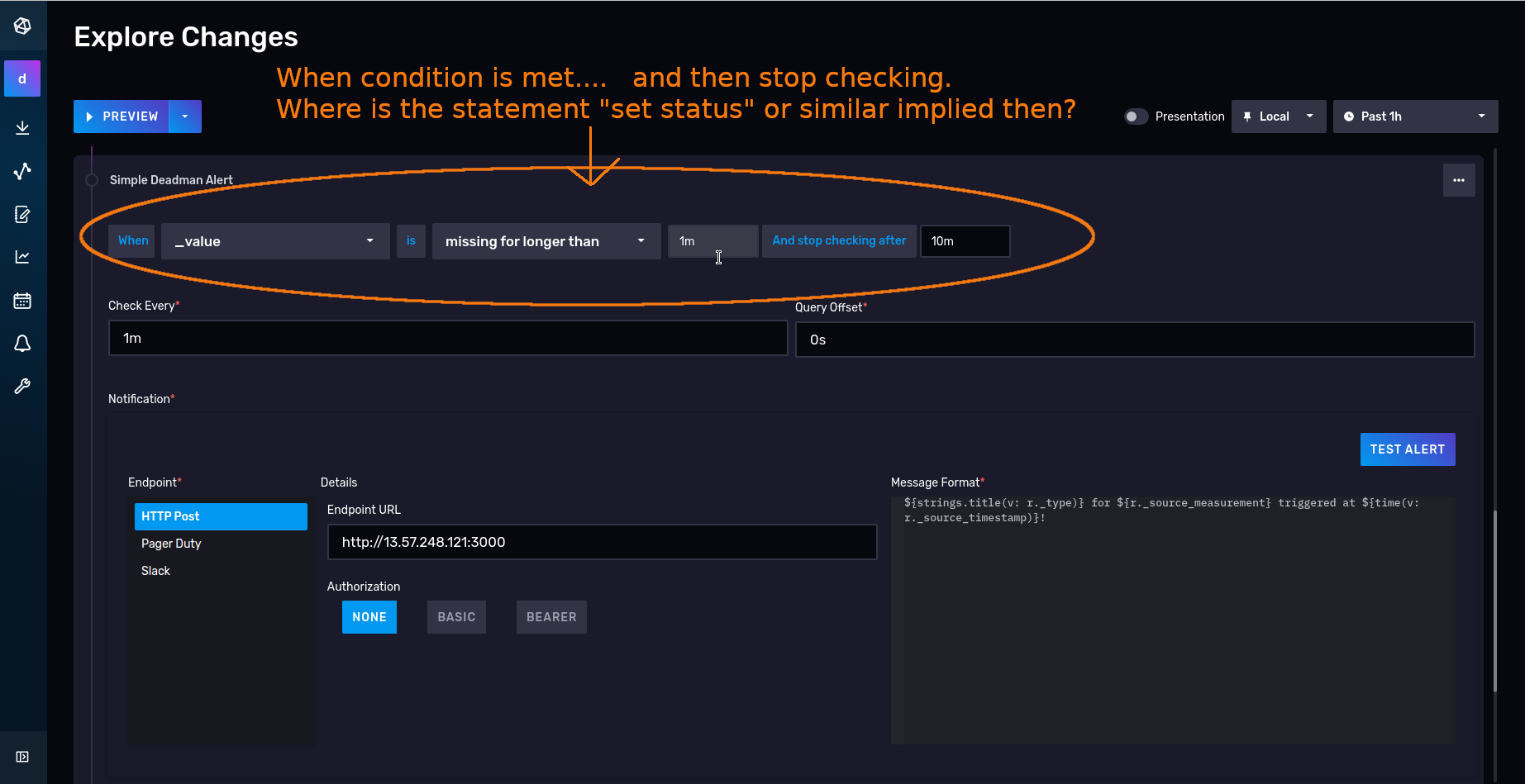Click the PREVIEW button
This screenshot has height=784, width=1525.
click(122, 116)
